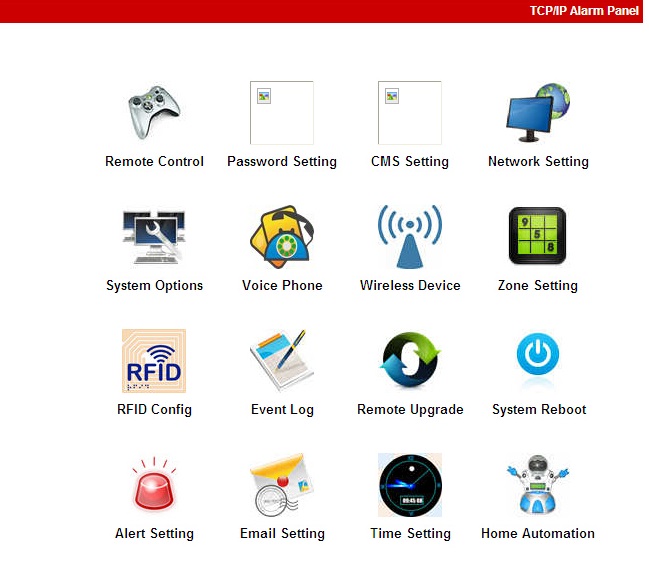This screenshot has width=649, height=570.
Task: Open the Time Setting clock icon
Action: 410,485
